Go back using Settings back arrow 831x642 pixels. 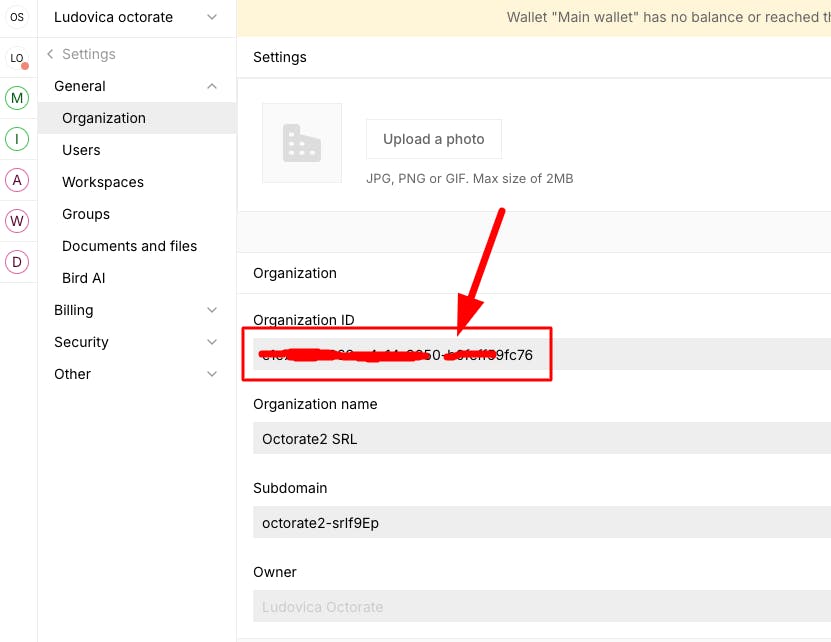pyautogui.click(x=50, y=54)
